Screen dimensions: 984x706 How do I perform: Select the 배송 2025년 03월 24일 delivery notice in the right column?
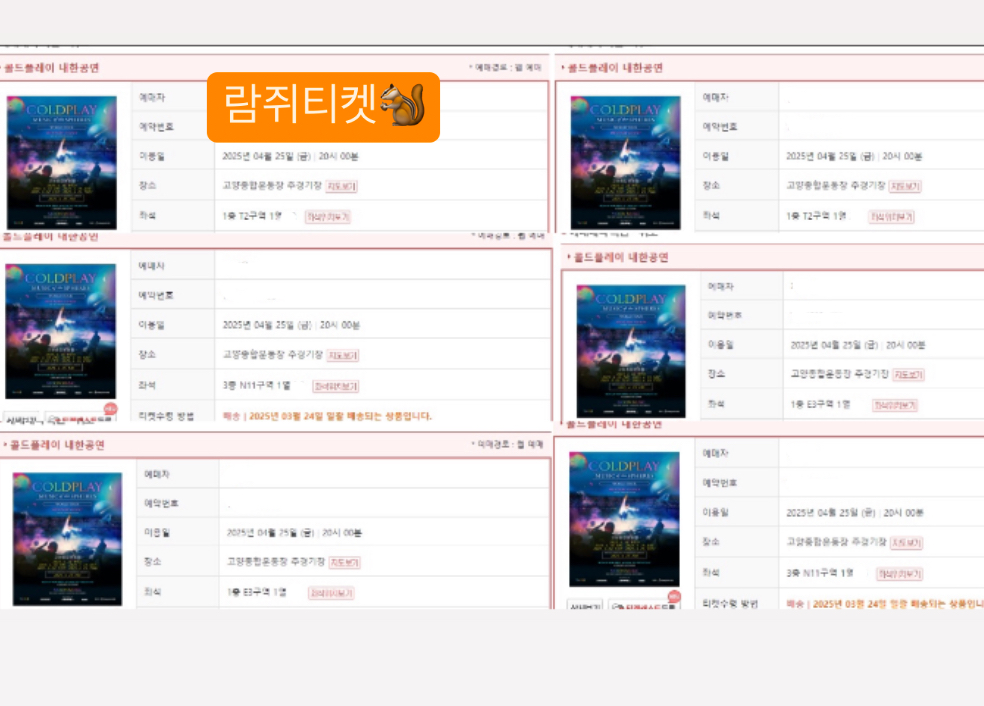pos(885,604)
